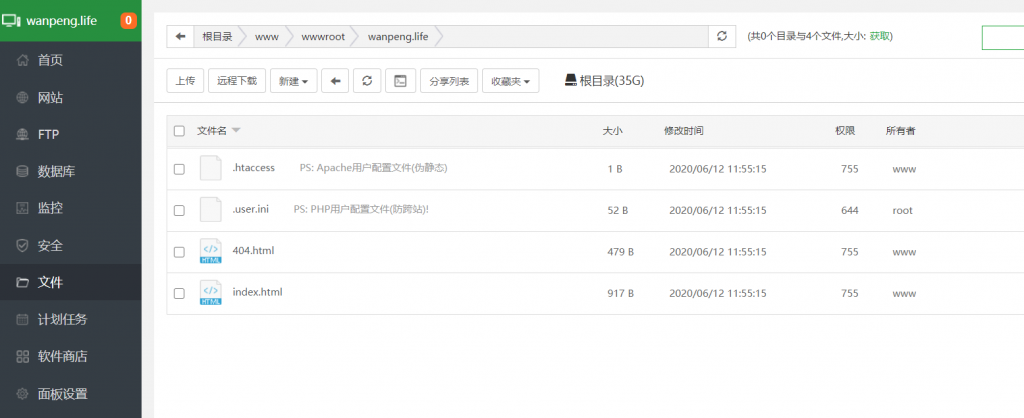Open 数据库 in the sidebar
Viewport: 1024px width, 418px height.
pos(56,171)
